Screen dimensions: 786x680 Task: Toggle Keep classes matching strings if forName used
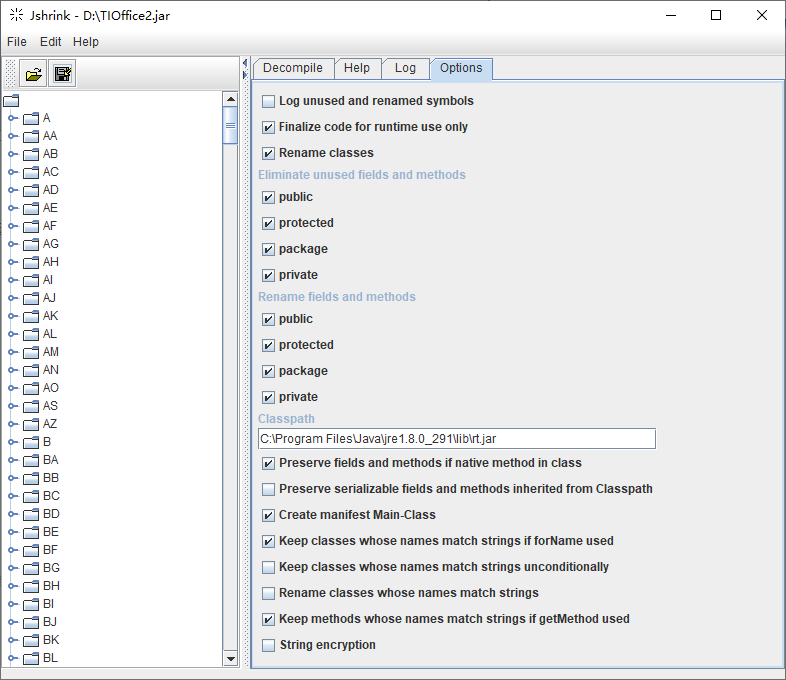coord(268,542)
